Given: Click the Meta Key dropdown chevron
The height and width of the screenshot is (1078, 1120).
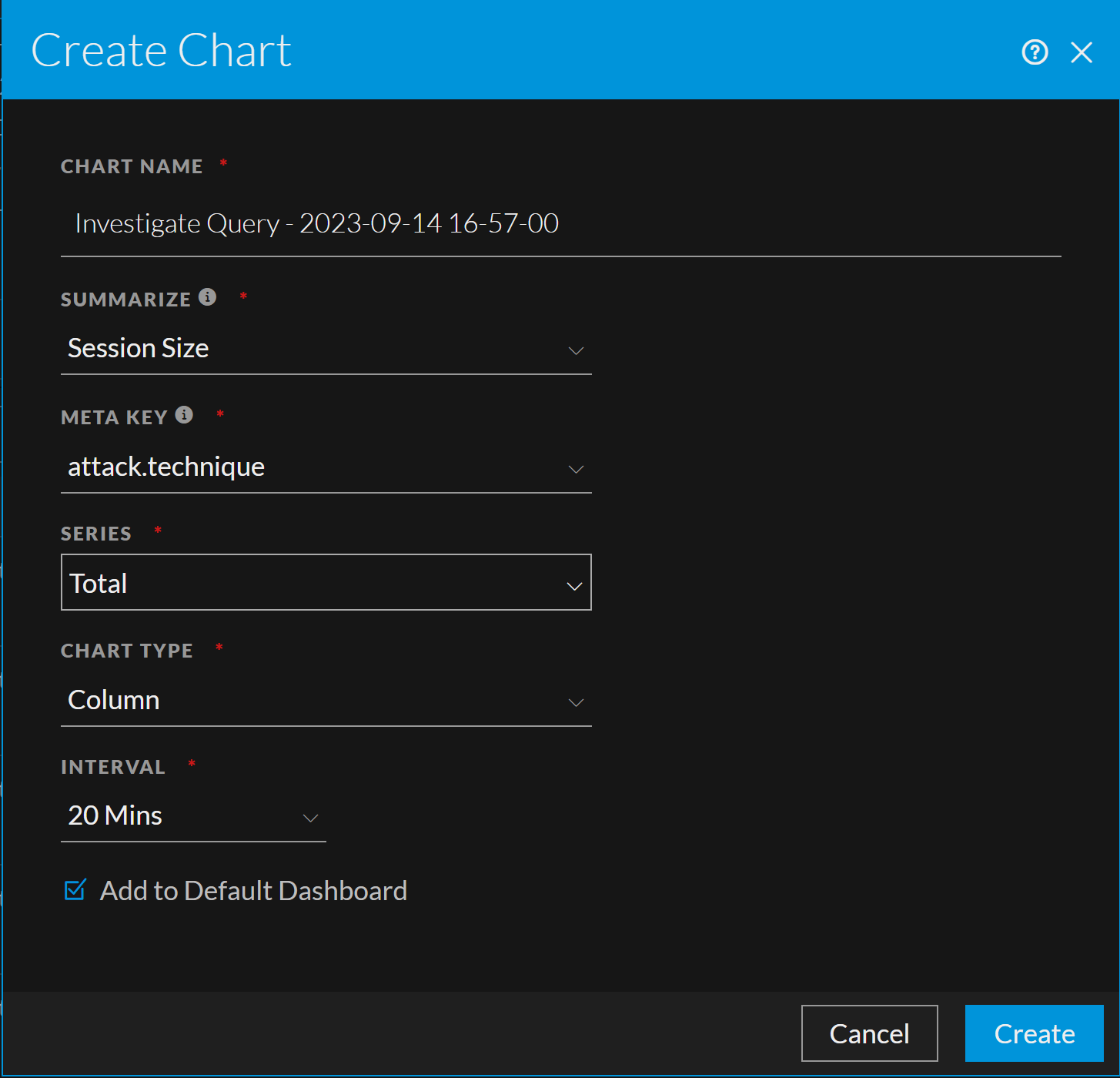Looking at the screenshot, I should pyautogui.click(x=576, y=469).
